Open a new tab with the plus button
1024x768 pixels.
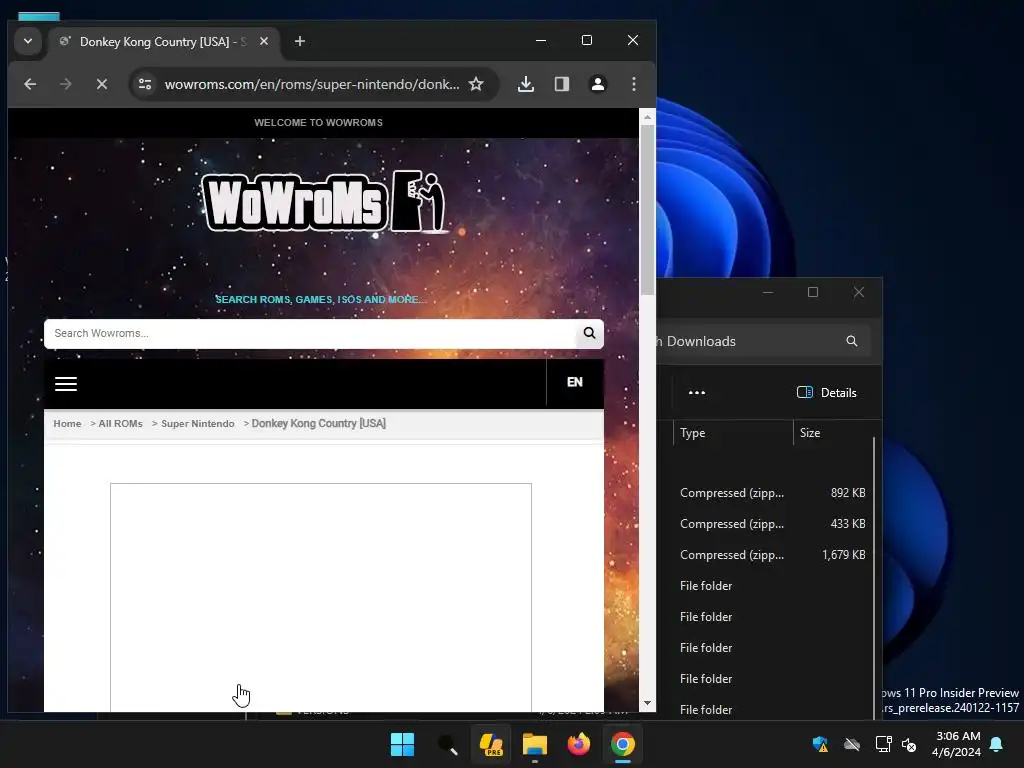tap(300, 41)
